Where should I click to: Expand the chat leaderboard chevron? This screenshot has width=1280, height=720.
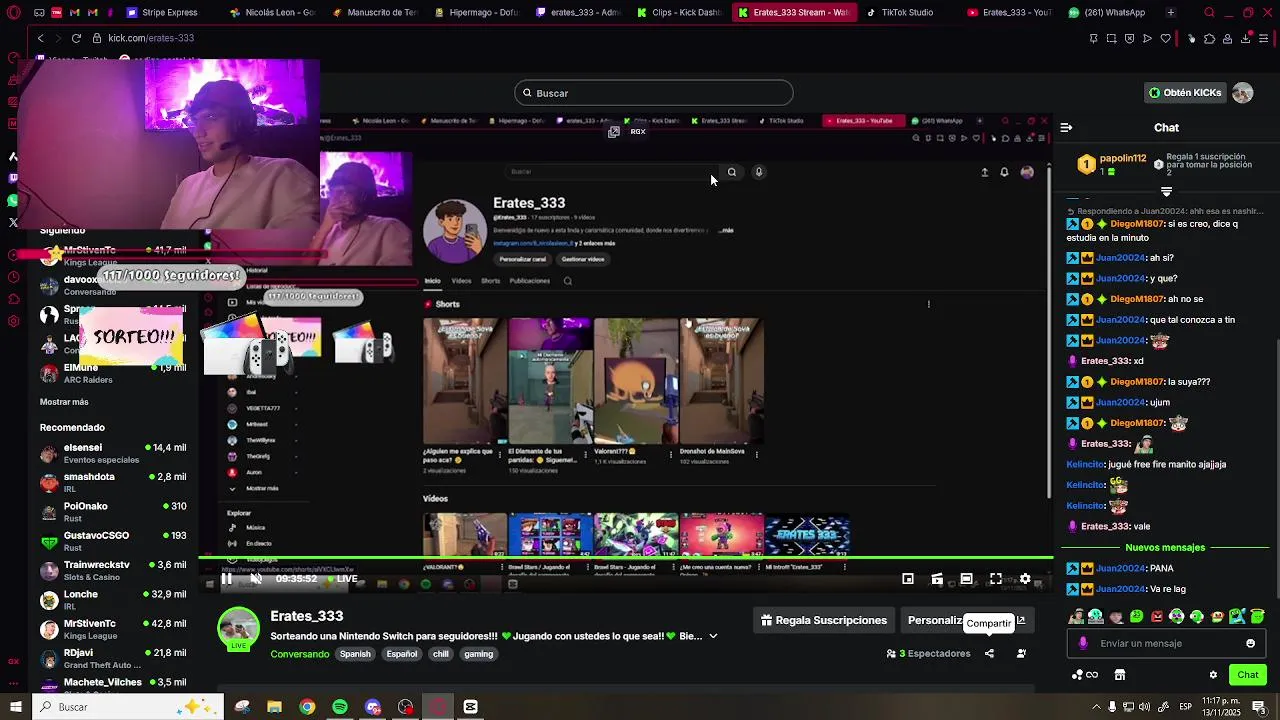pyautogui.click(x=1166, y=191)
